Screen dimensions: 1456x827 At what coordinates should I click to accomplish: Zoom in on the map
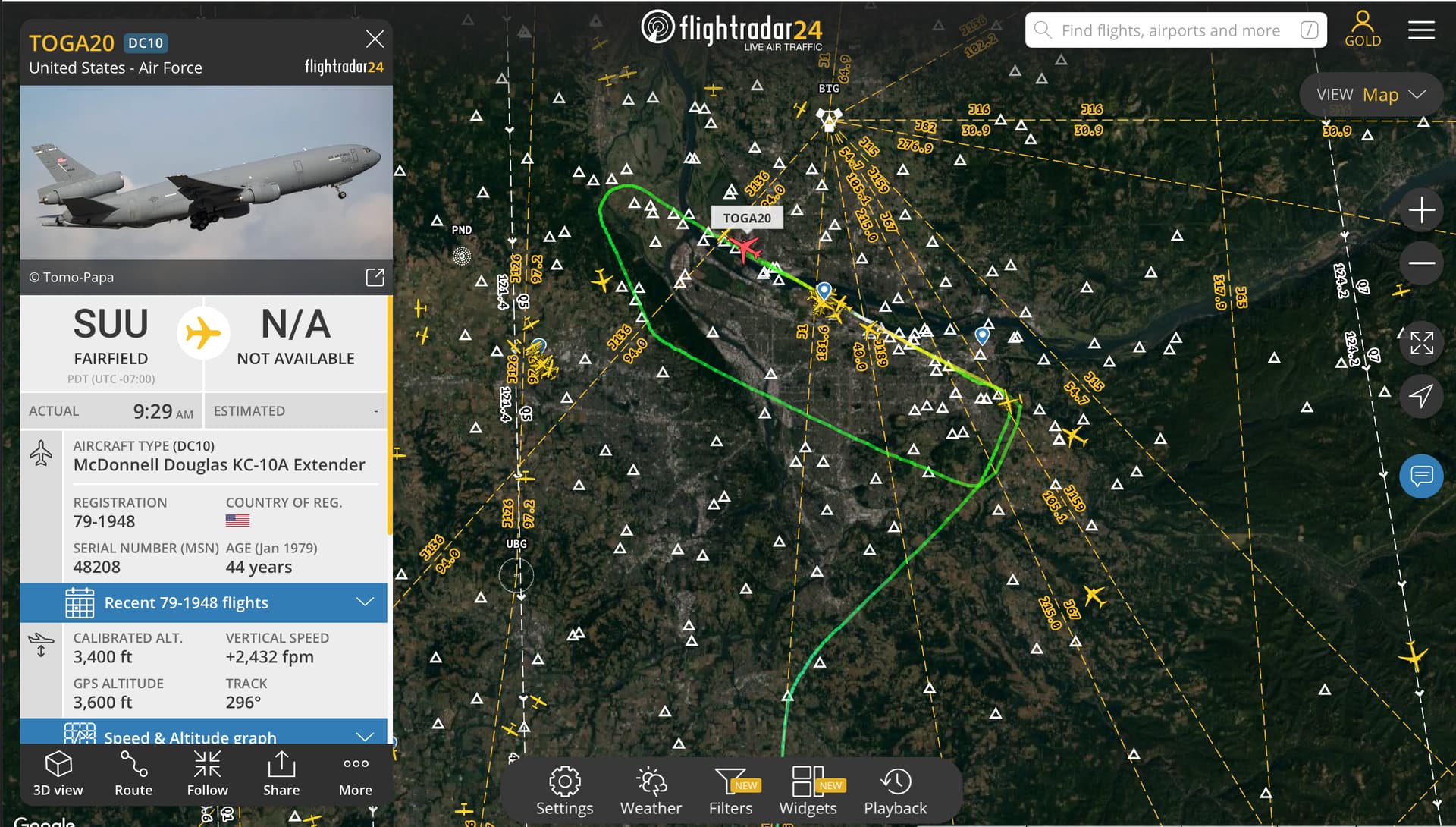pos(1421,210)
